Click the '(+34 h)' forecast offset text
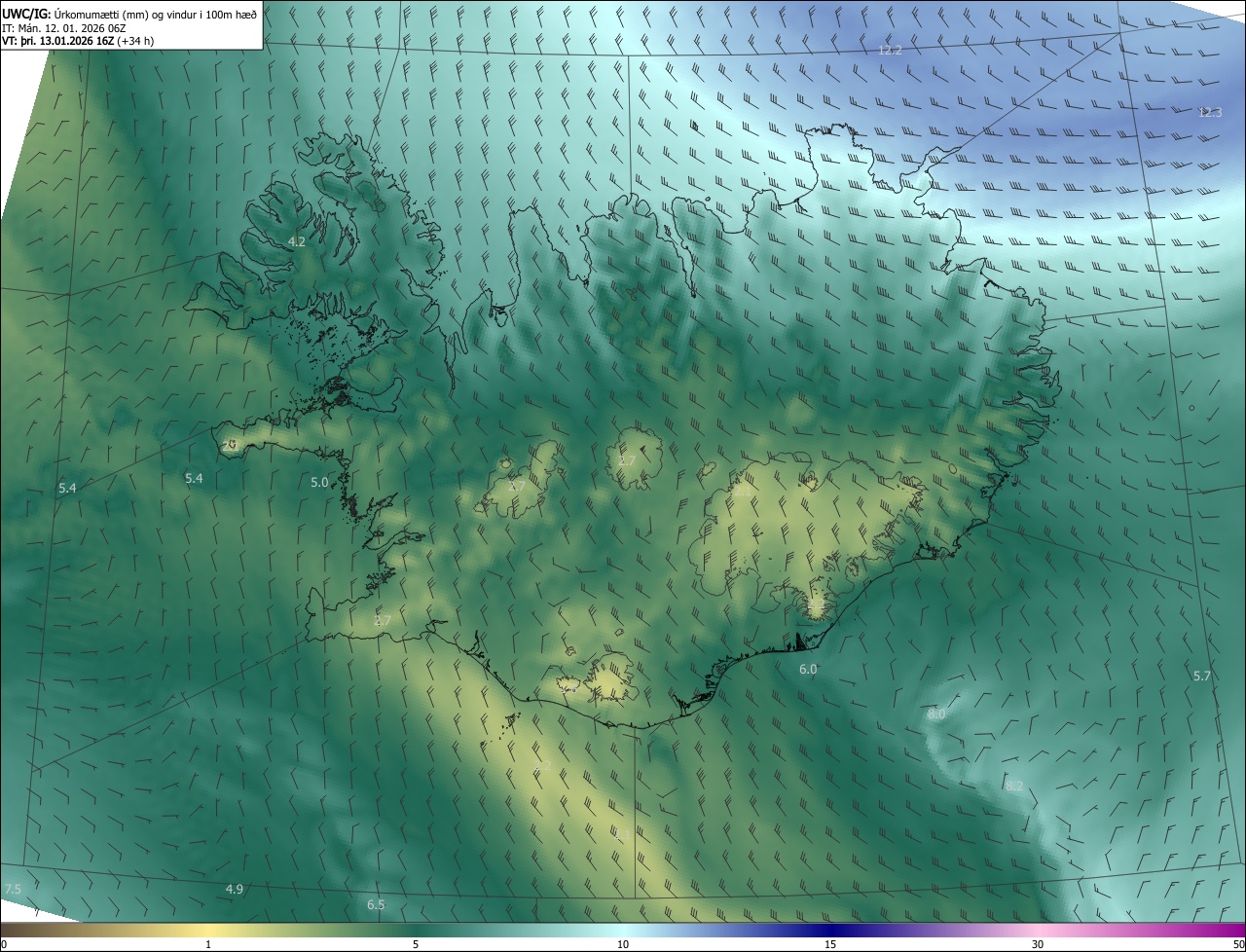This screenshot has width=1246, height=952. [135, 41]
